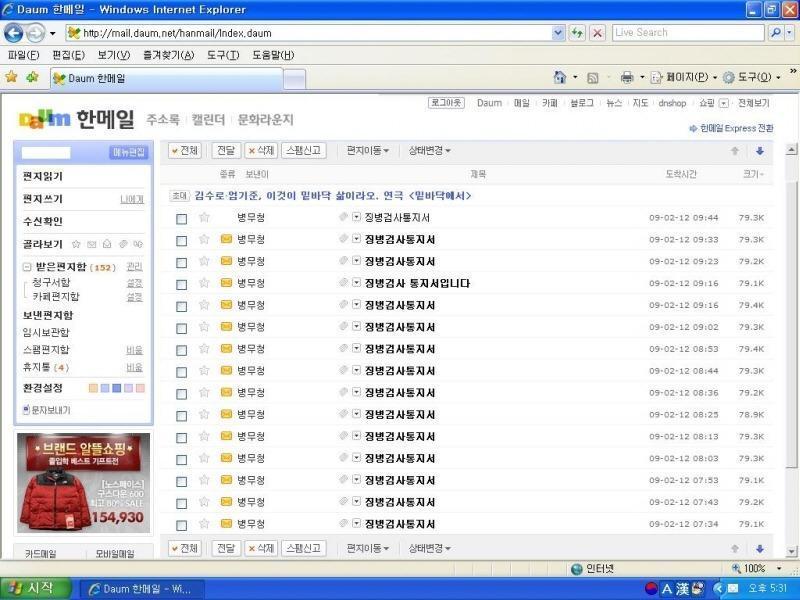Filter attachments via 골라보기 clip icon

tap(122, 244)
